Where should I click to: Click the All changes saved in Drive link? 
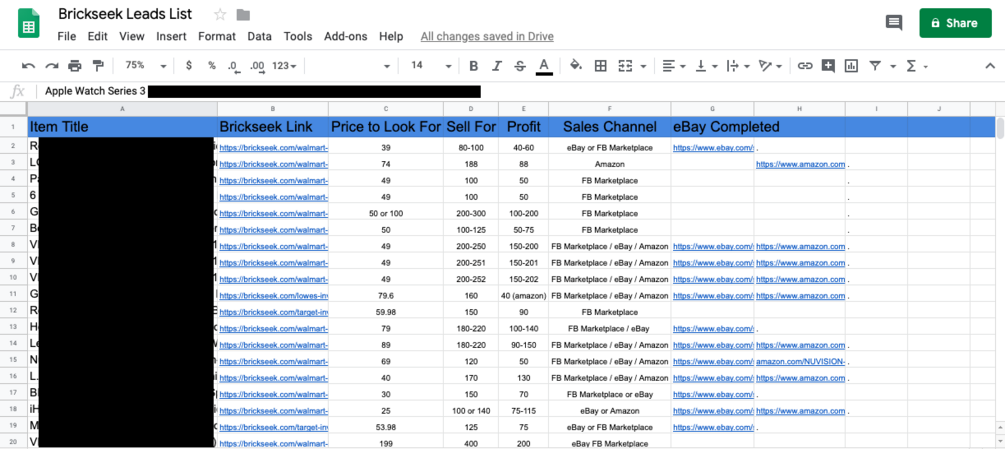pyautogui.click(x=487, y=37)
